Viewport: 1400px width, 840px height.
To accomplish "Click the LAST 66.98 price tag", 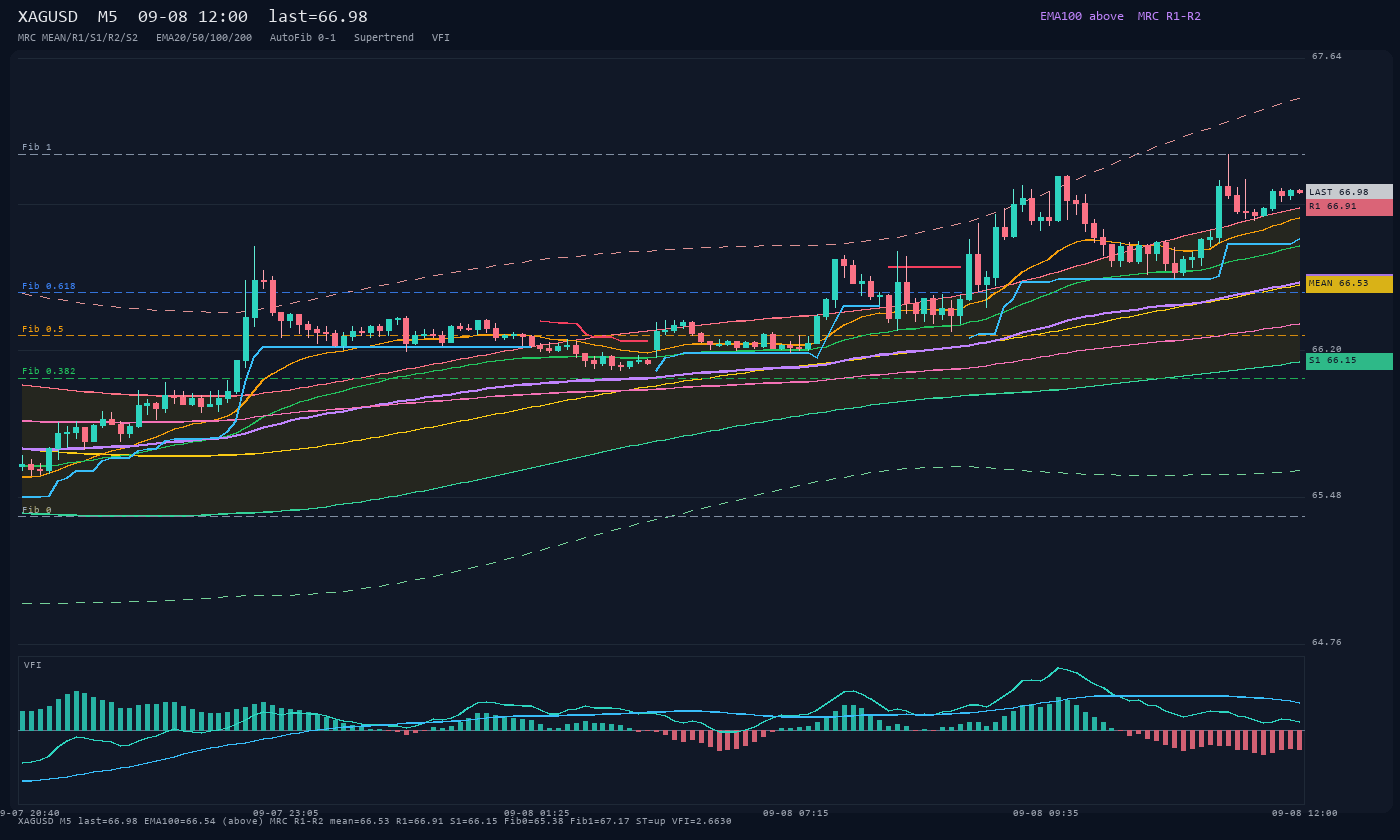I will pos(1349,192).
